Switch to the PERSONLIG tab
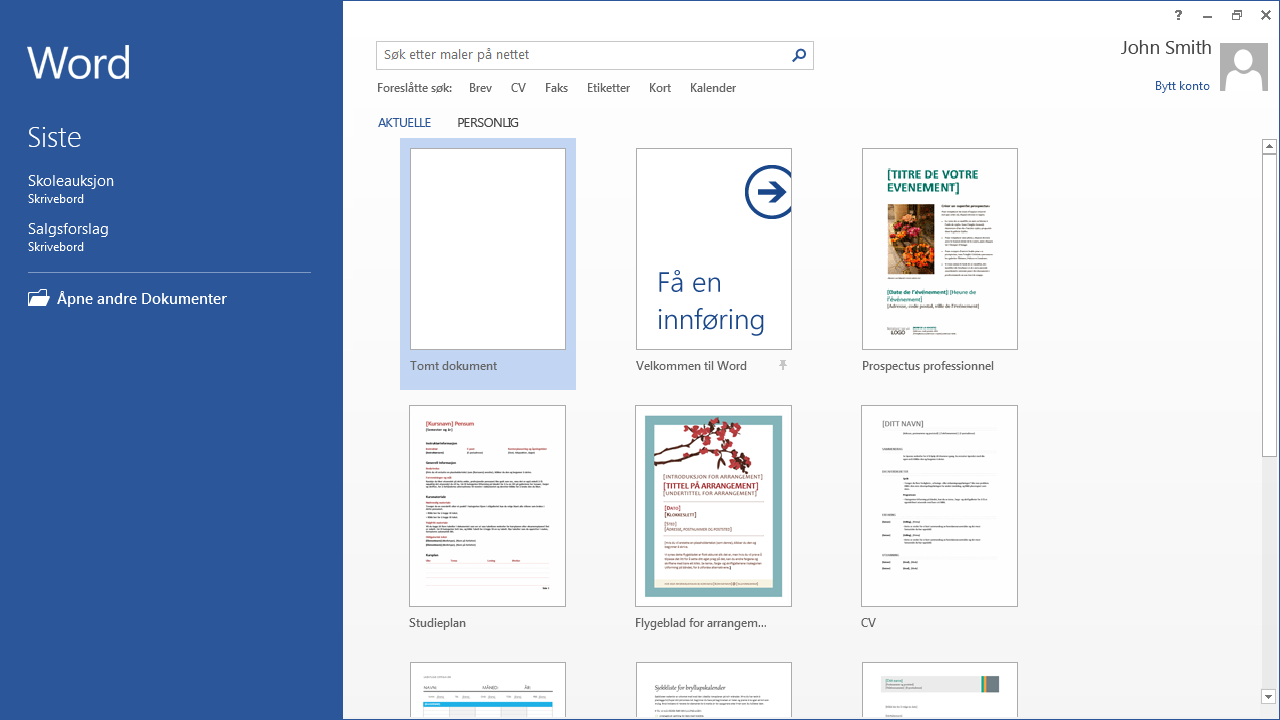Screen dimensions: 1280x720 [488, 123]
